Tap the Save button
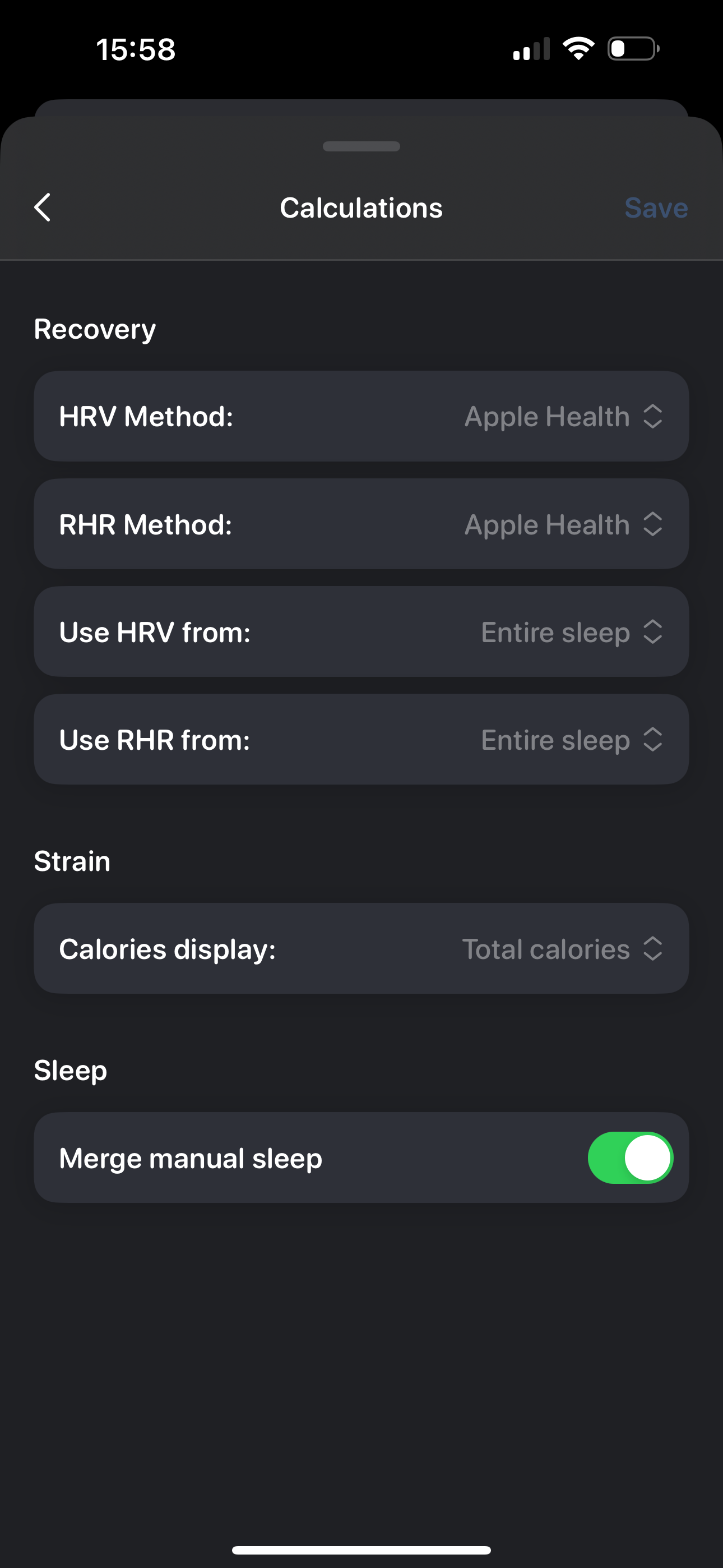 656,207
